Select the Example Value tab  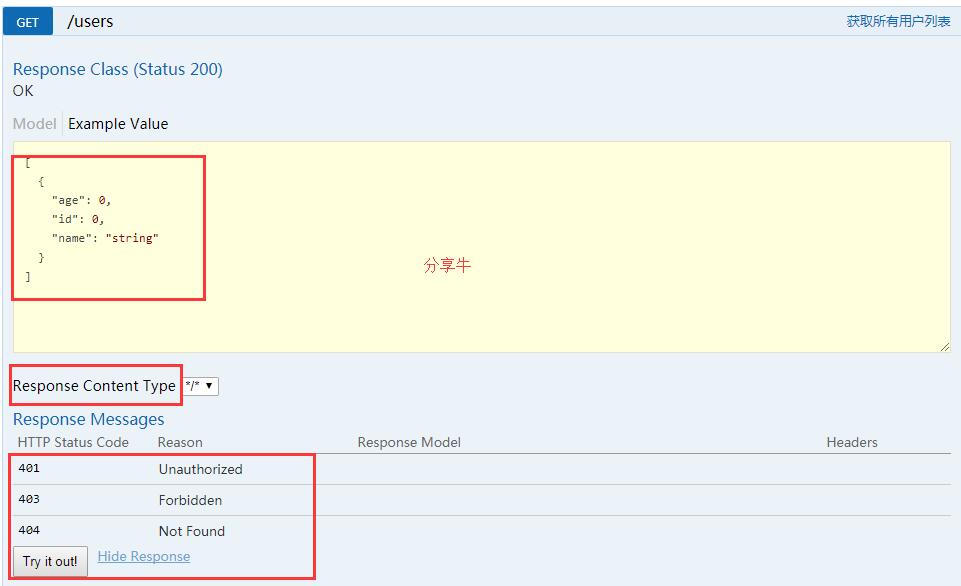tap(117, 123)
